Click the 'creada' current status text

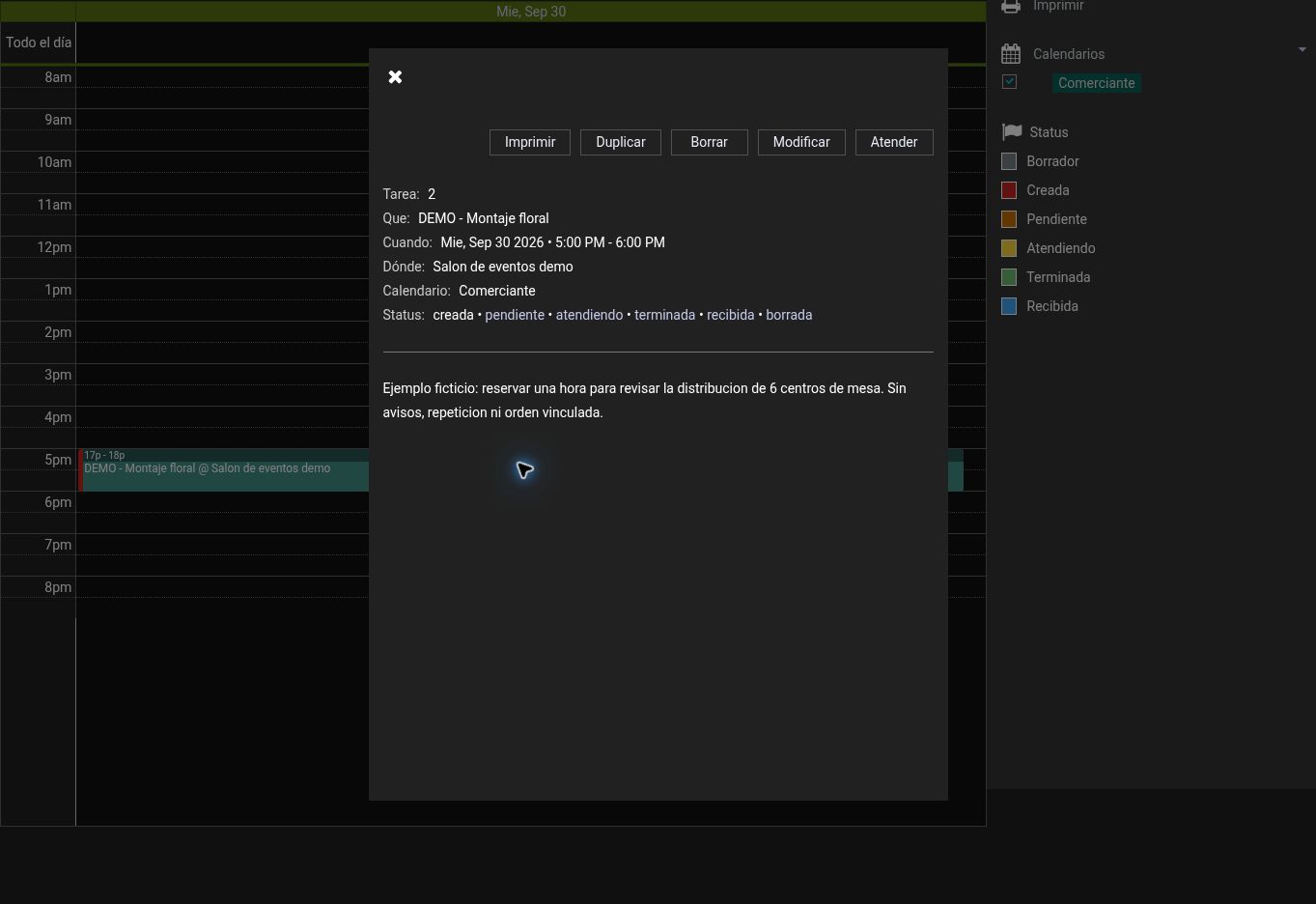coord(453,315)
